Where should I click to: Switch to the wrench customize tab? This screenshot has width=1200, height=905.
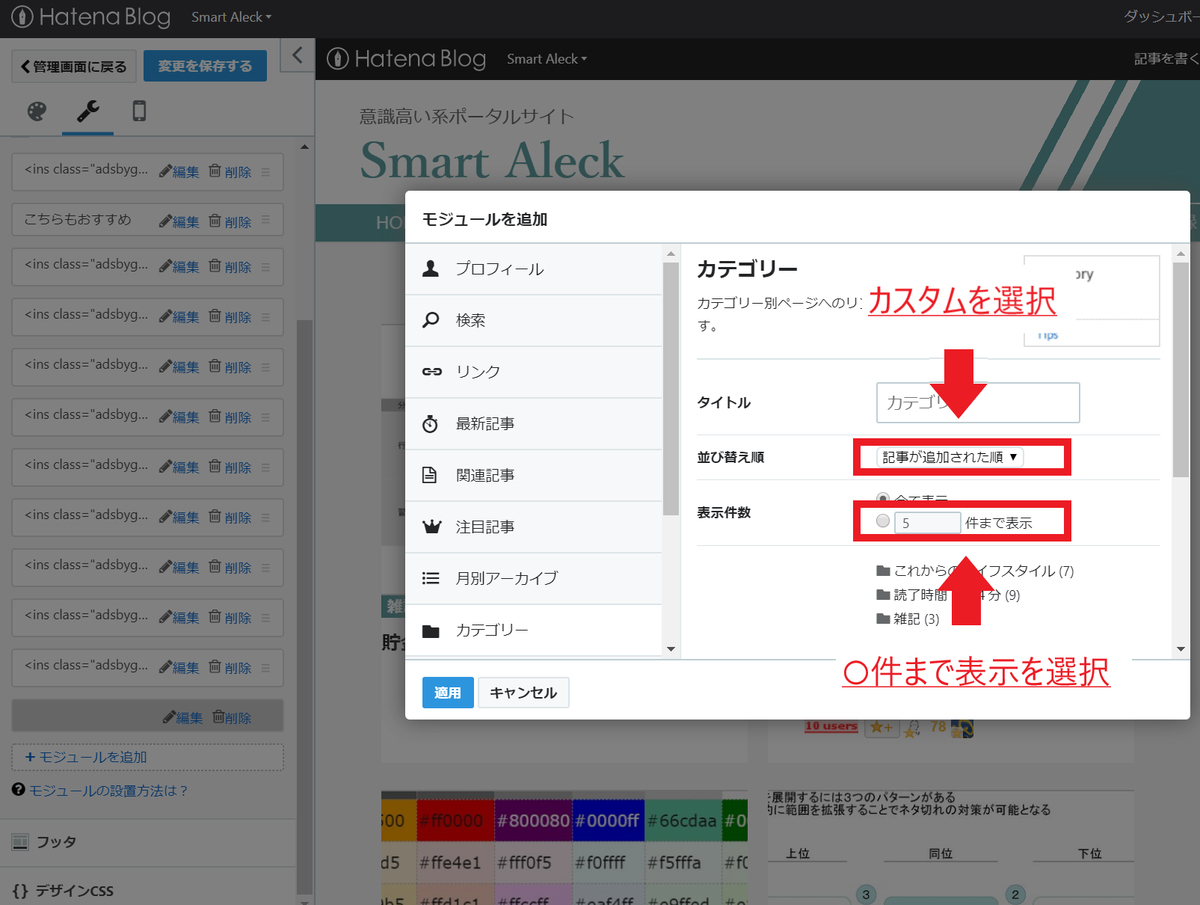click(x=88, y=111)
